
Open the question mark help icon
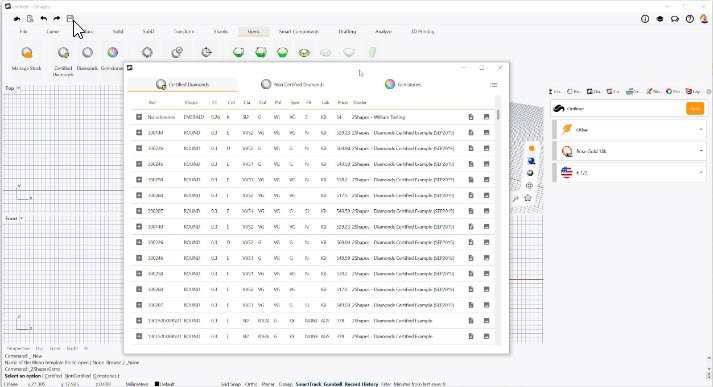point(690,19)
